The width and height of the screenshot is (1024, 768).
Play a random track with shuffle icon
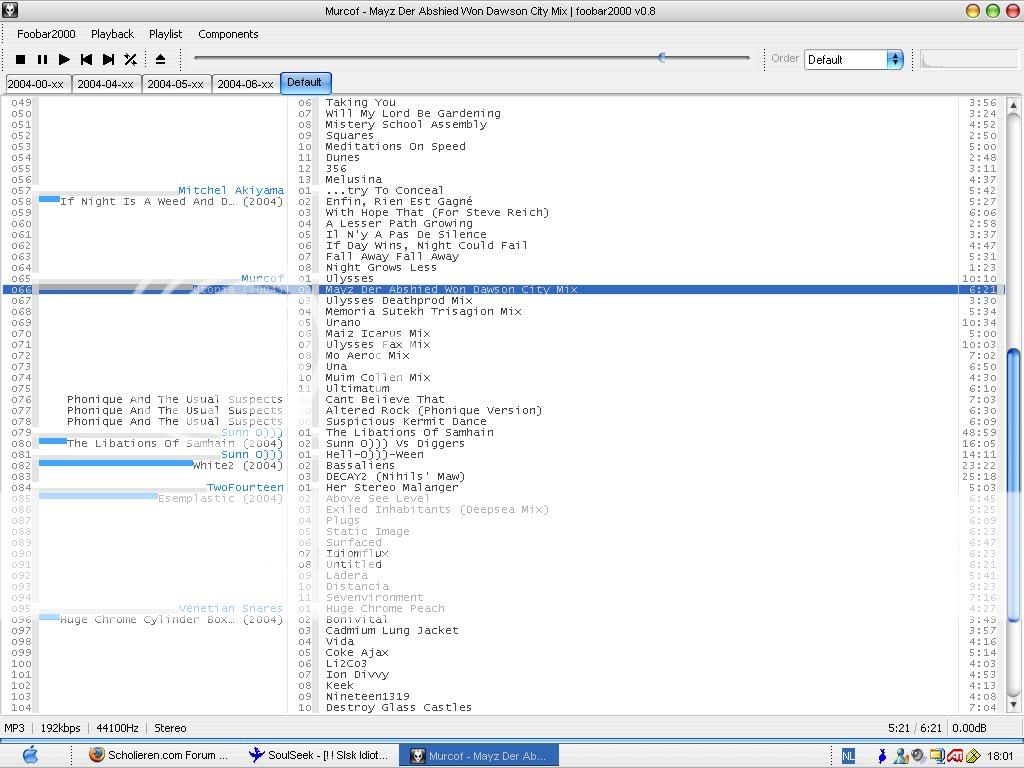131,59
